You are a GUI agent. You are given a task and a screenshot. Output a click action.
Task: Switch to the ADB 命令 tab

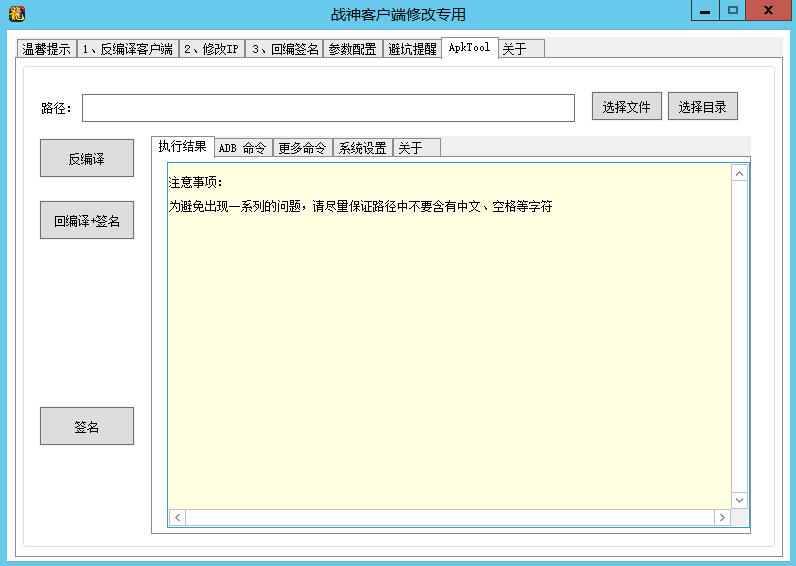pyautogui.click(x=243, y=148)
